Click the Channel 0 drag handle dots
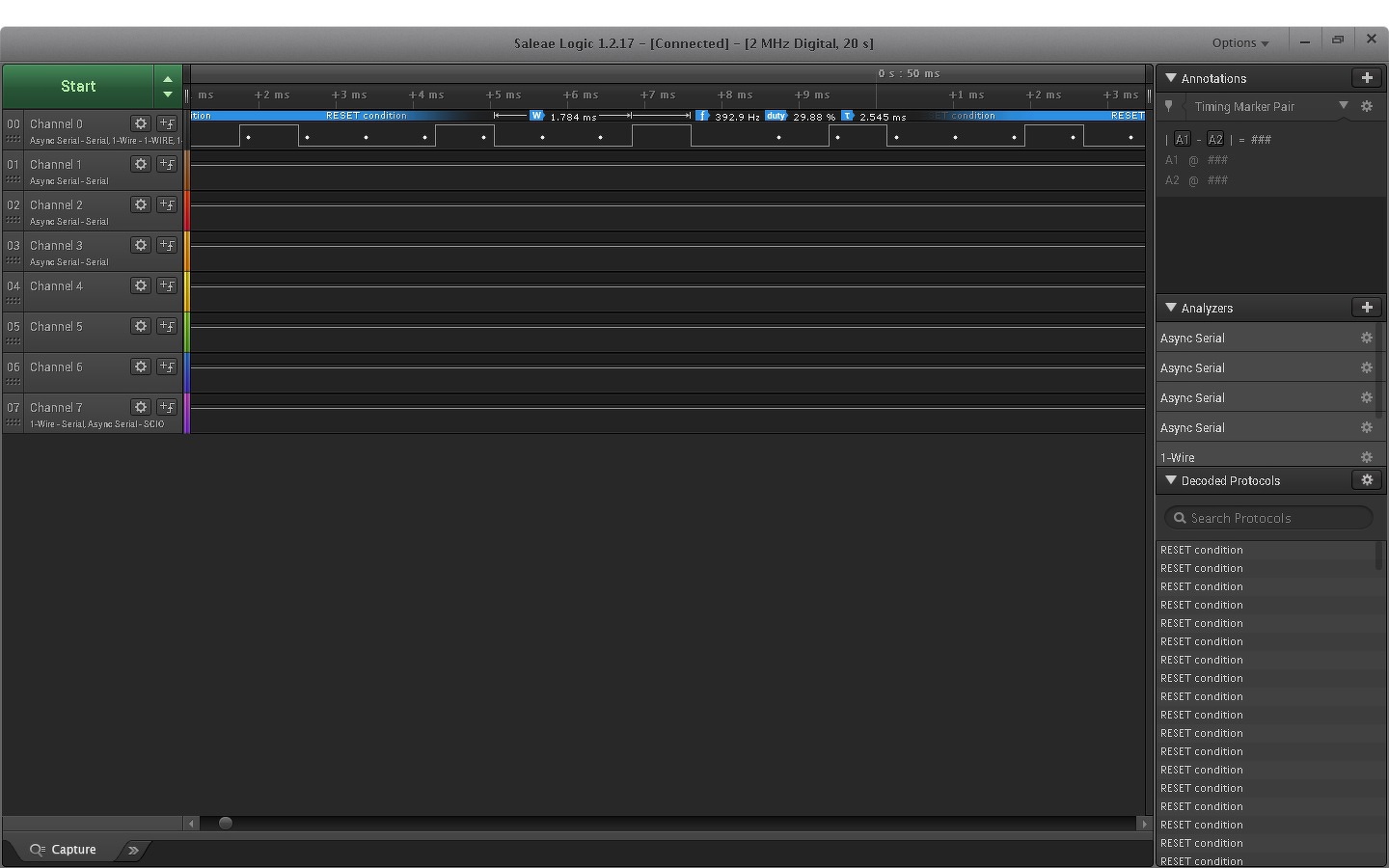Screen dimensions: 1389x868 click(14, 140)
